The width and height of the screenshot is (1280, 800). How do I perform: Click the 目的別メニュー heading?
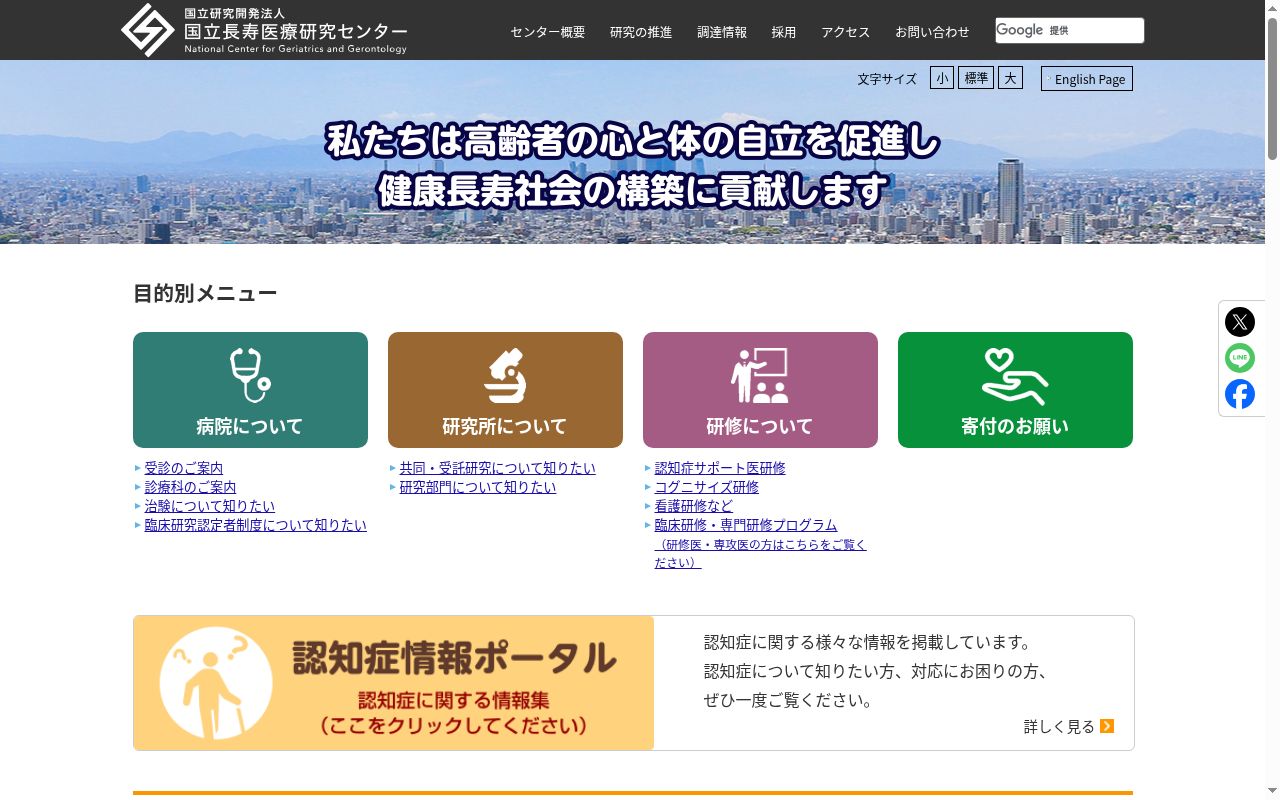(205, 293)
